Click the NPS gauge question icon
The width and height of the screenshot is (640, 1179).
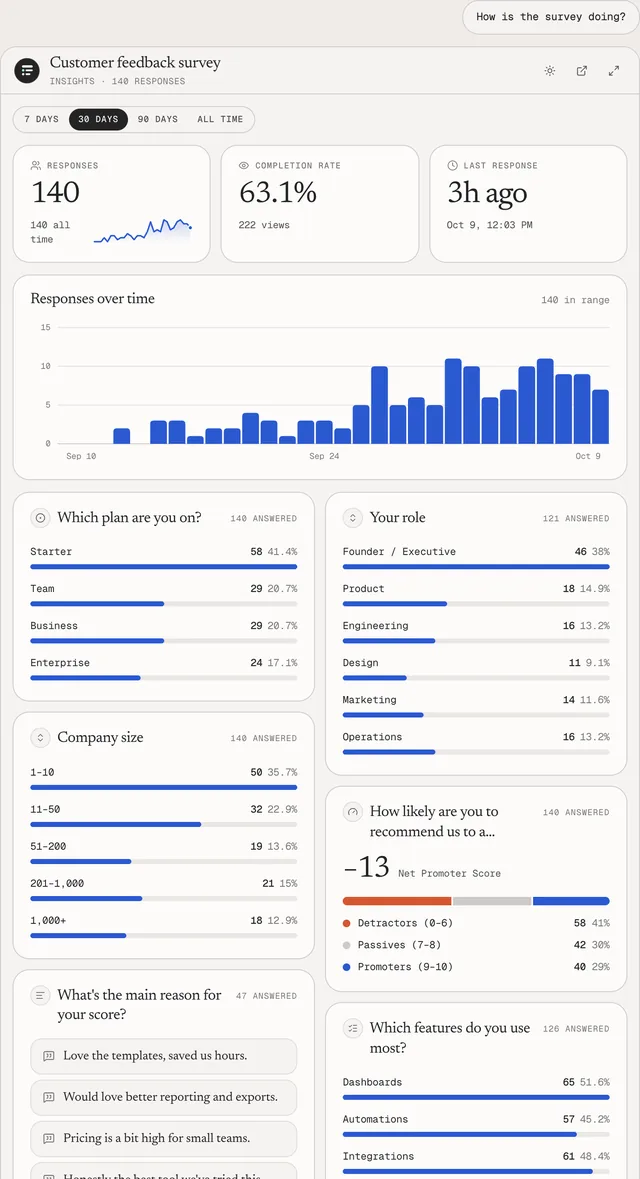353,811
